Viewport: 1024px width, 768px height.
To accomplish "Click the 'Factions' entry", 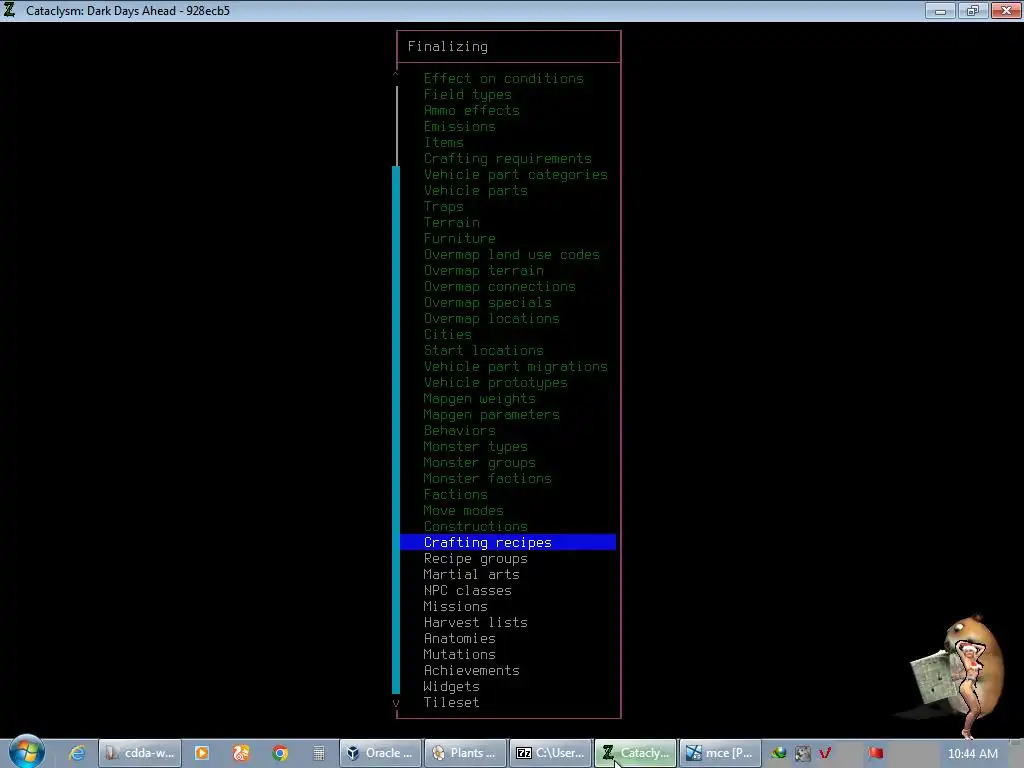I will (x=455, y=494).
